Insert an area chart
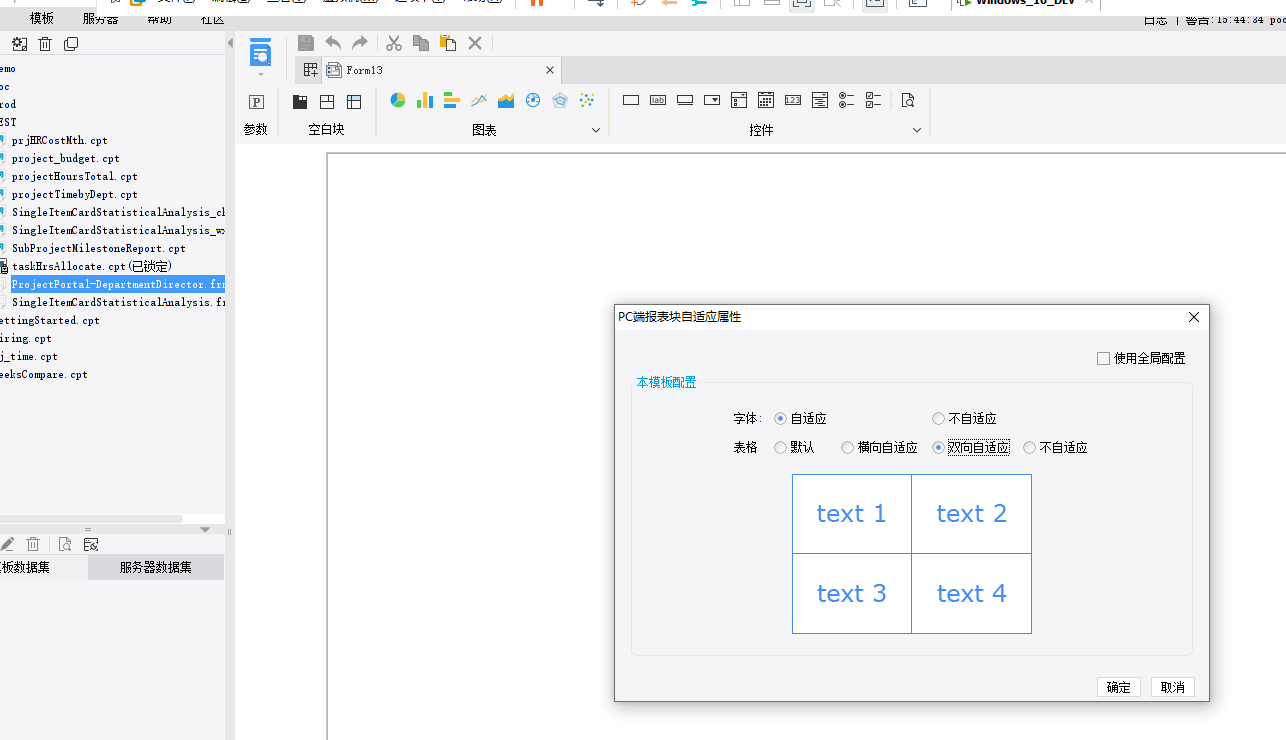This screenshot has width=1286, height=740. 506,100
